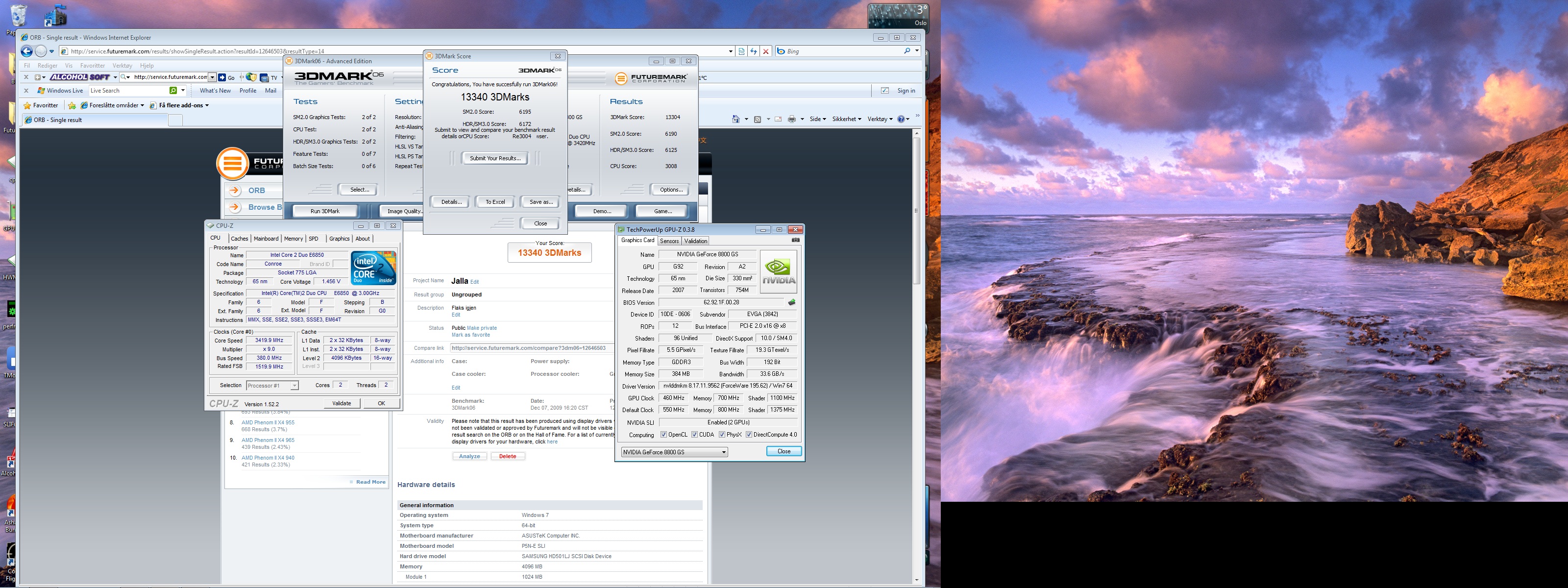Screen dimensions: 1568x588
Task: Click Bing search magnifier icon
Action: click(907, 51)
